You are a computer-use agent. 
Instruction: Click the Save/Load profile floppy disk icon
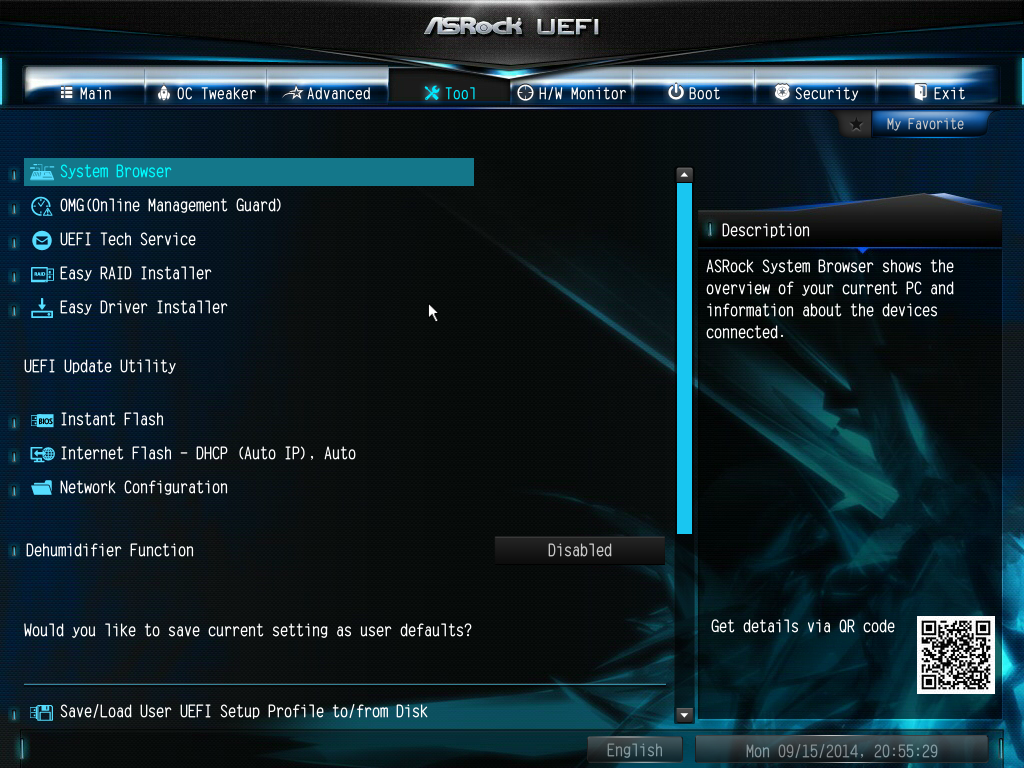click(42, 712)
